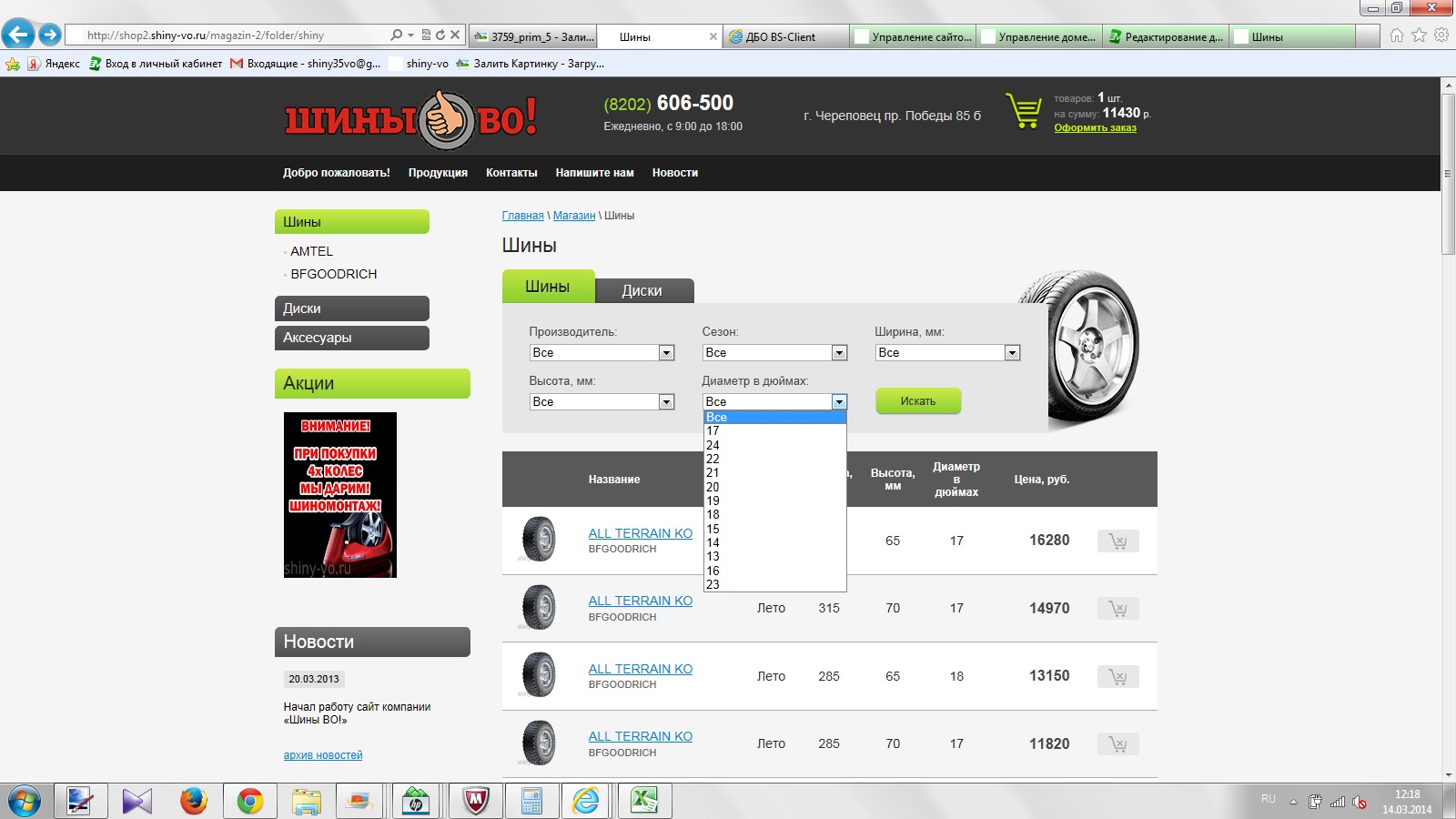The height and width of the screenshot is (819, 1456).
Task: Click the Шины ВО! site logo
Action: 410,119
